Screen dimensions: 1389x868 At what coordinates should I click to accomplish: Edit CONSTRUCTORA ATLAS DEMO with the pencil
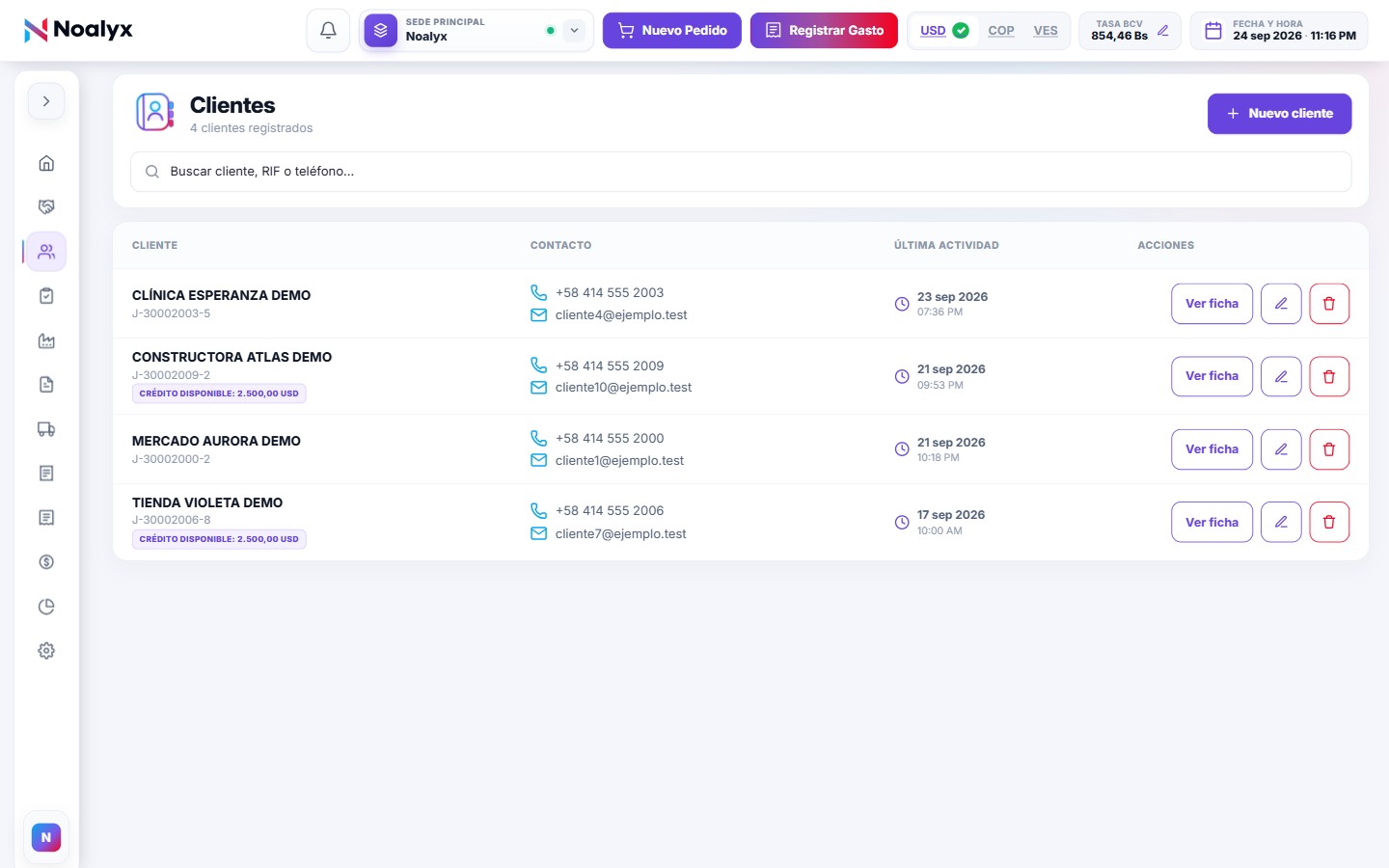click(x=1281, y=376)
